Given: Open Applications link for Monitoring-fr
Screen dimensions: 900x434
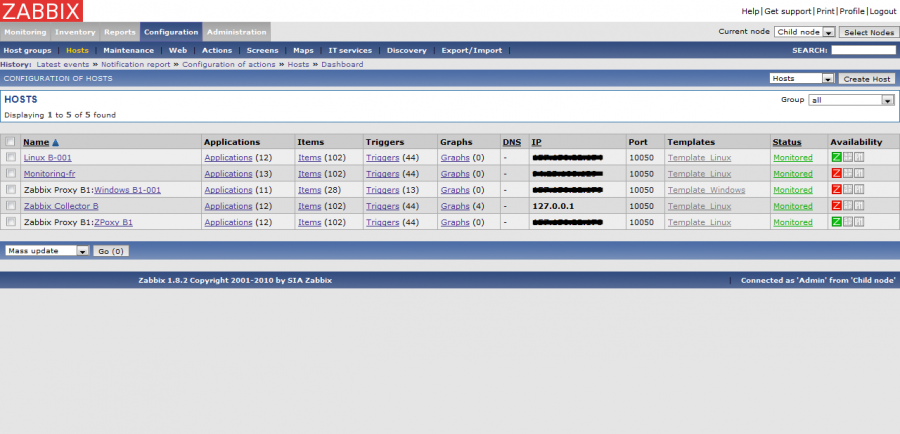Looking at the screenshot, I should 228,173.
